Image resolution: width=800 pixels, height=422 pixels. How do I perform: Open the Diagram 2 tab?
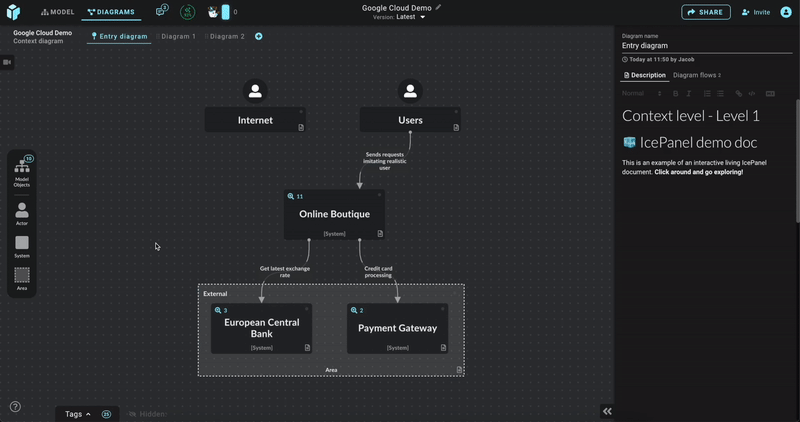[225, 36]
